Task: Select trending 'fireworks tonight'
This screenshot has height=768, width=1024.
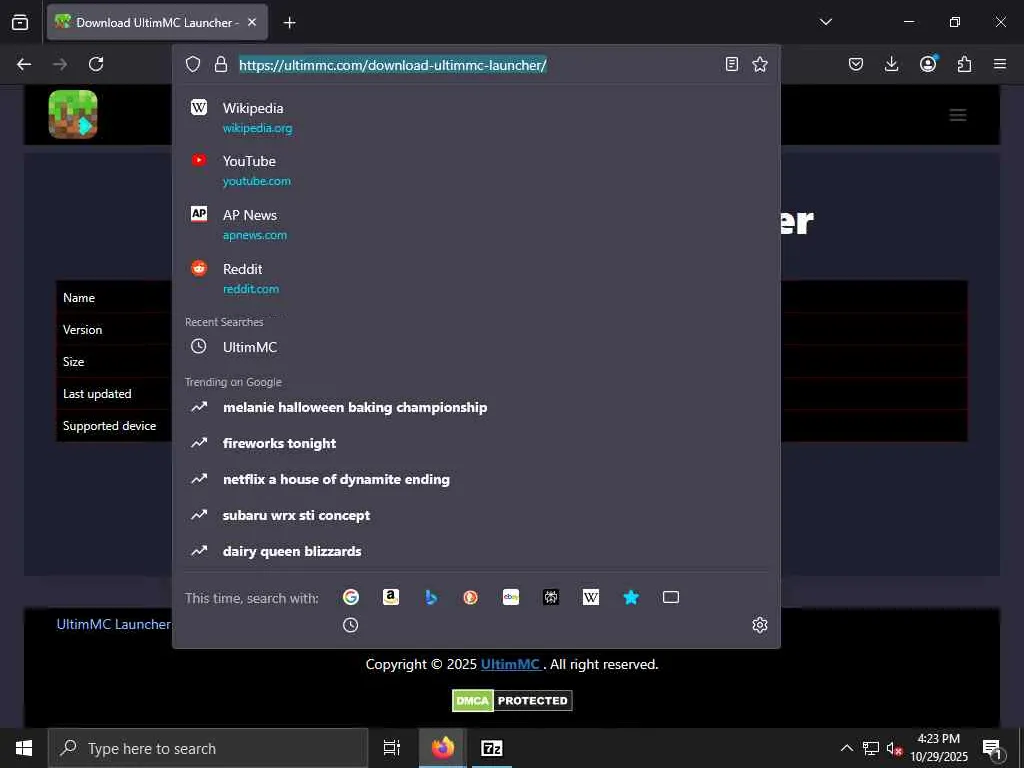Action: tap(476, 443)
